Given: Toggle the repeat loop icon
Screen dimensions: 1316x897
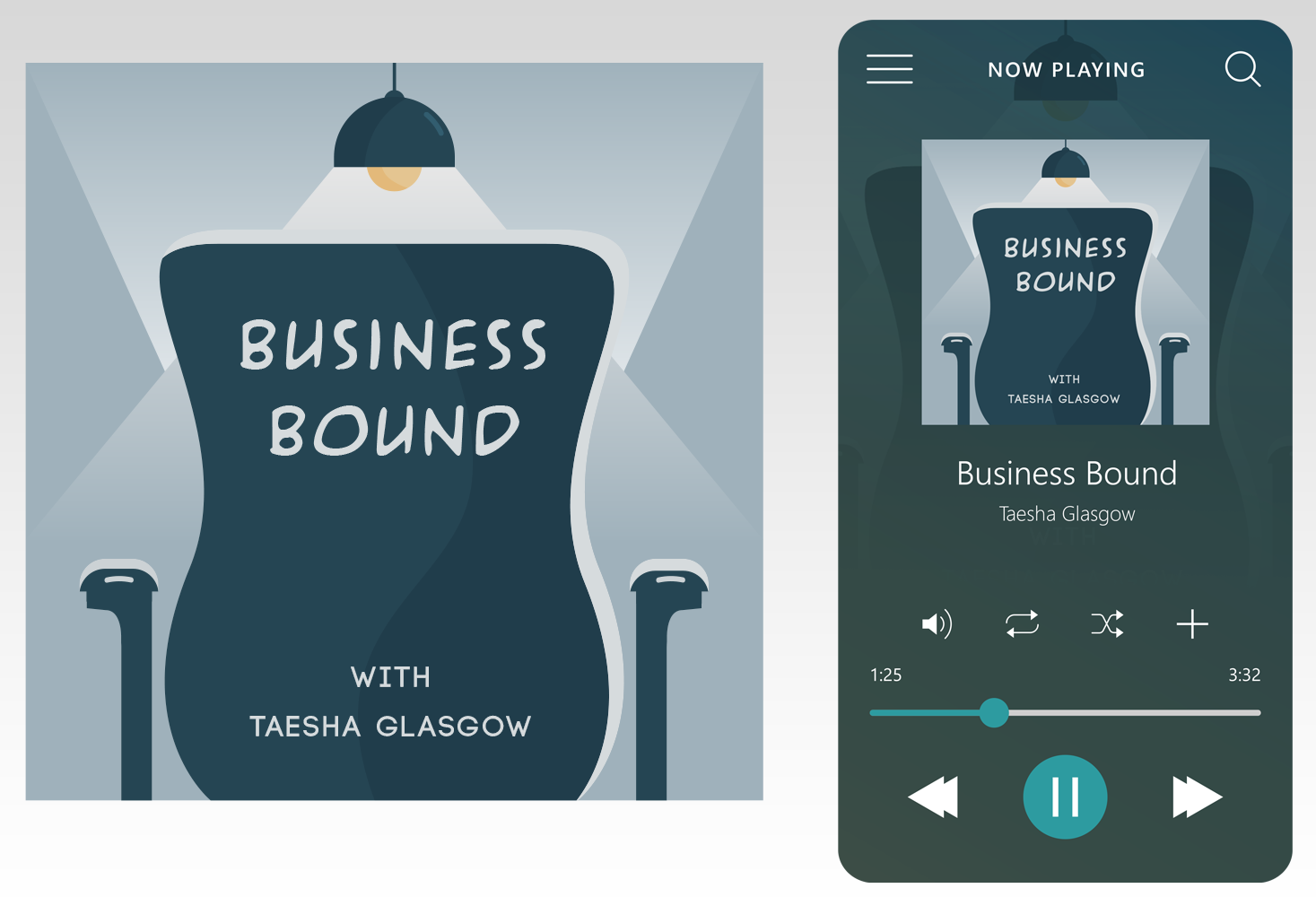Looking at the screenshot, I should 1022,623.
